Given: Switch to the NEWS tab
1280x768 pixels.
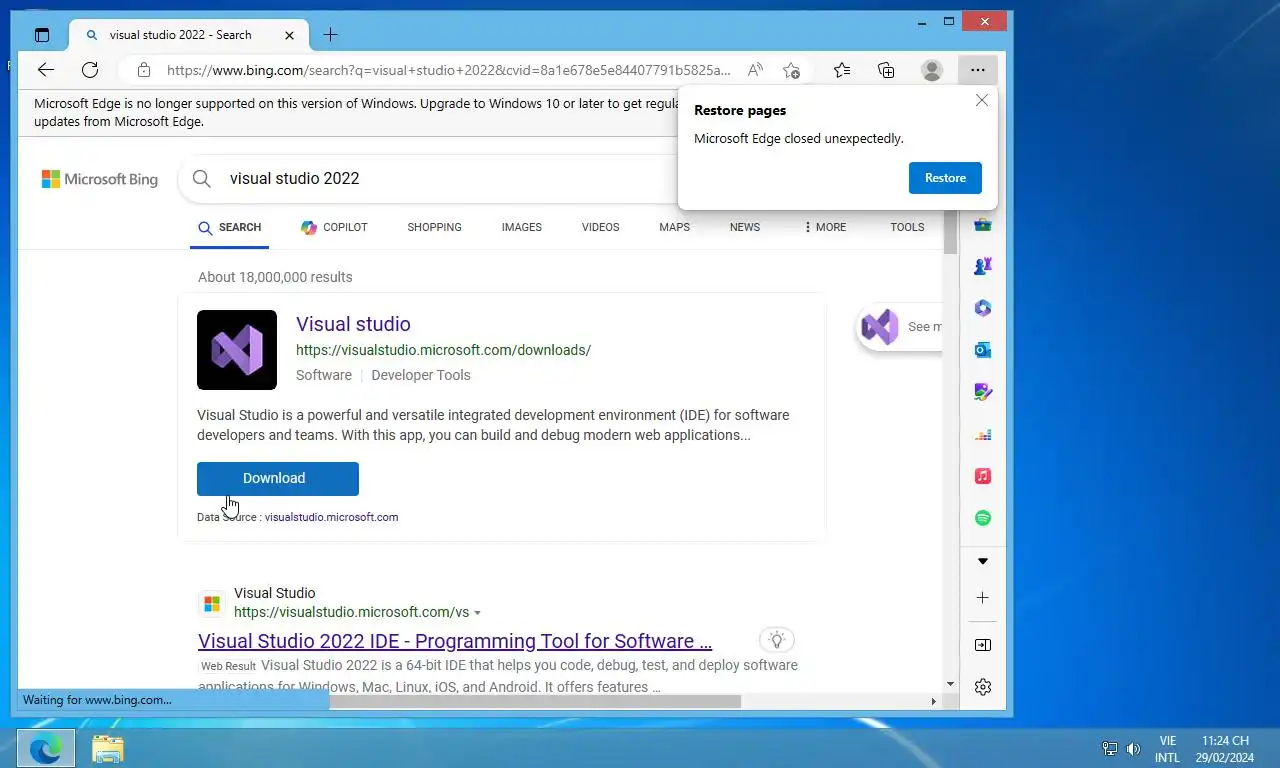Looking at the screenshot, I should (x=745, y=227).
